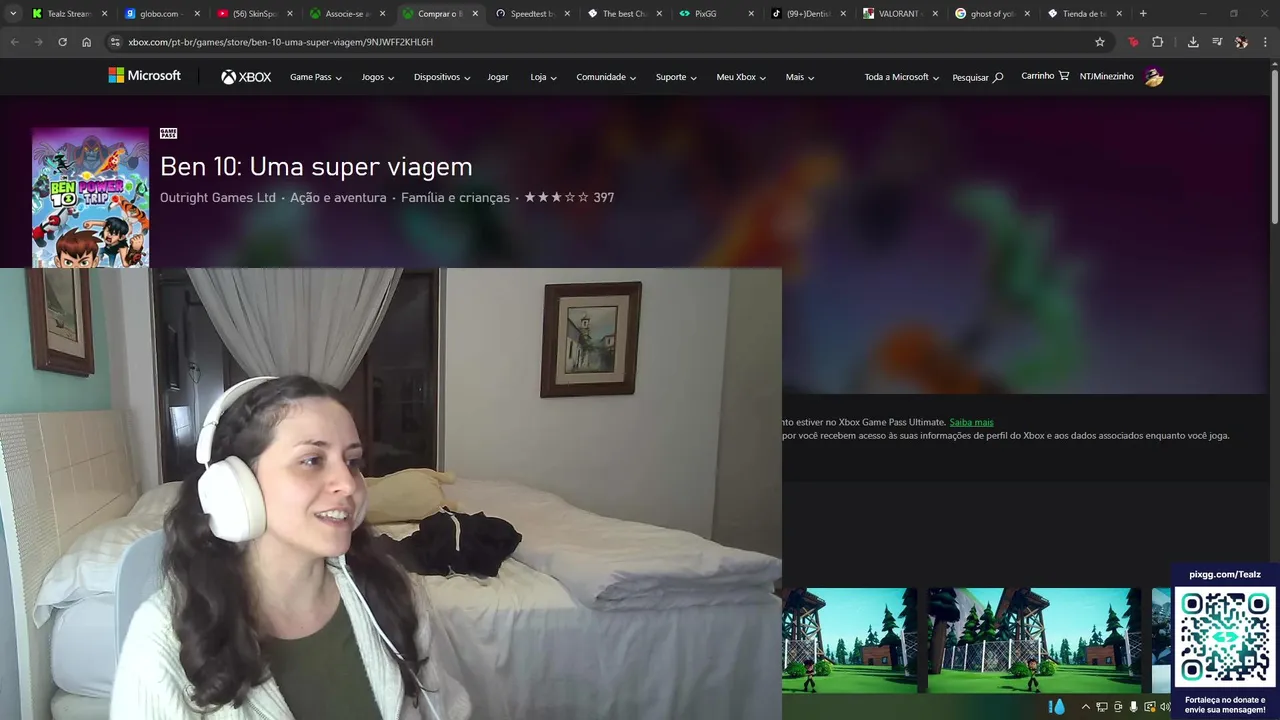Viewport: 1280px width, 720px height.
Task: Expand Mais menu
Action: click(800, 77)
